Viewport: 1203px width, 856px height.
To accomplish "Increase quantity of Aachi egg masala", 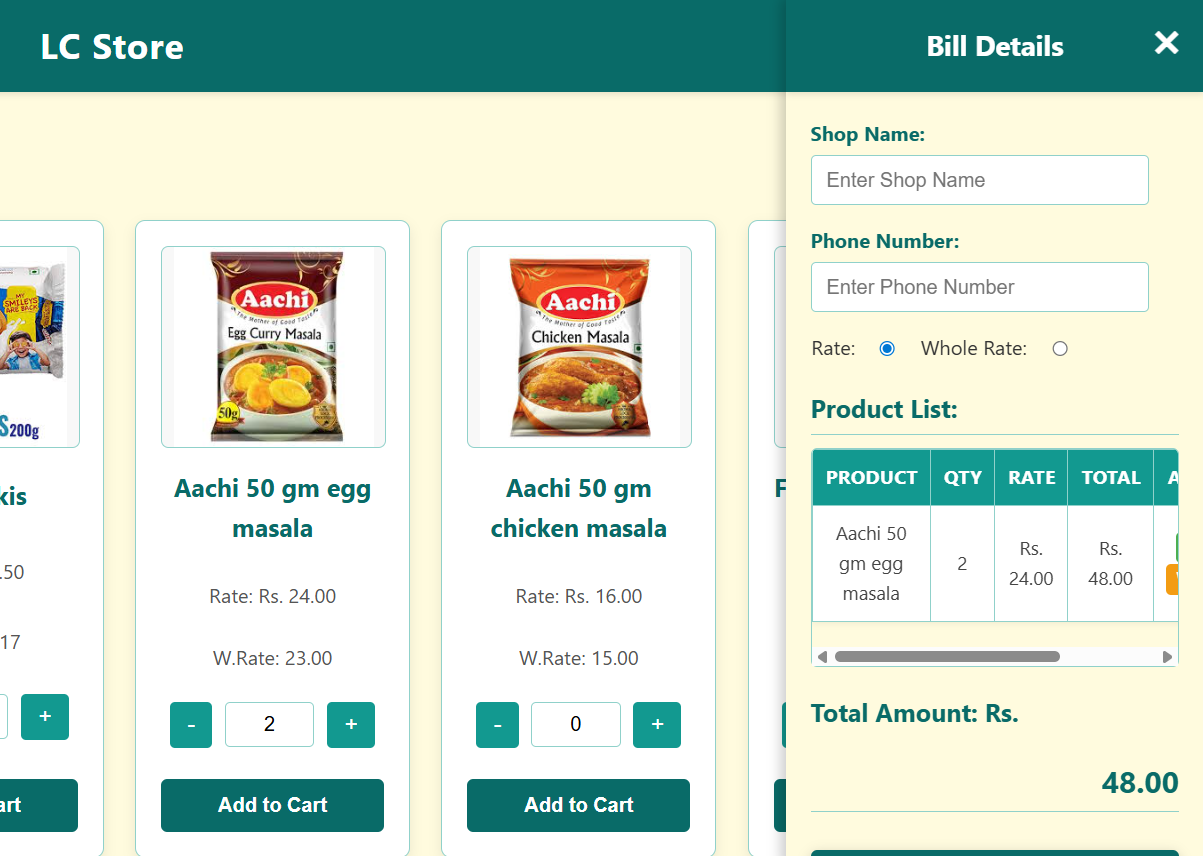I will pos(351,725).
